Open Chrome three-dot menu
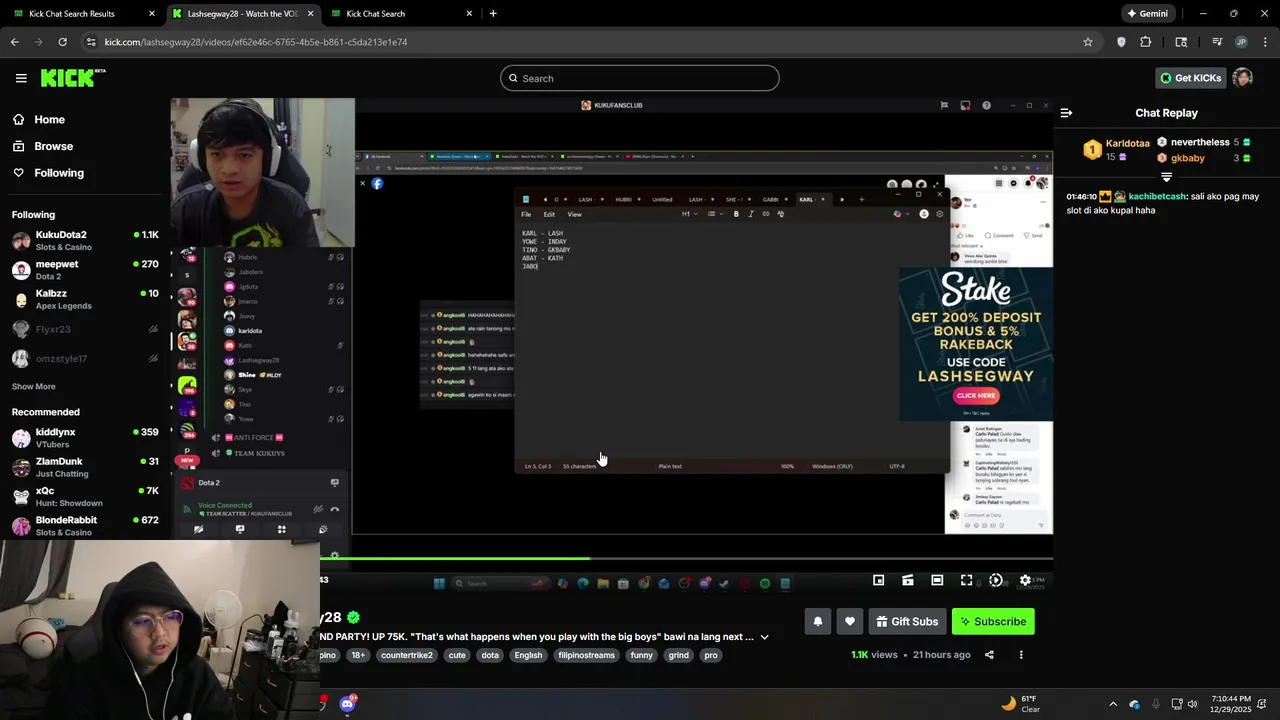 [1266, 42]
